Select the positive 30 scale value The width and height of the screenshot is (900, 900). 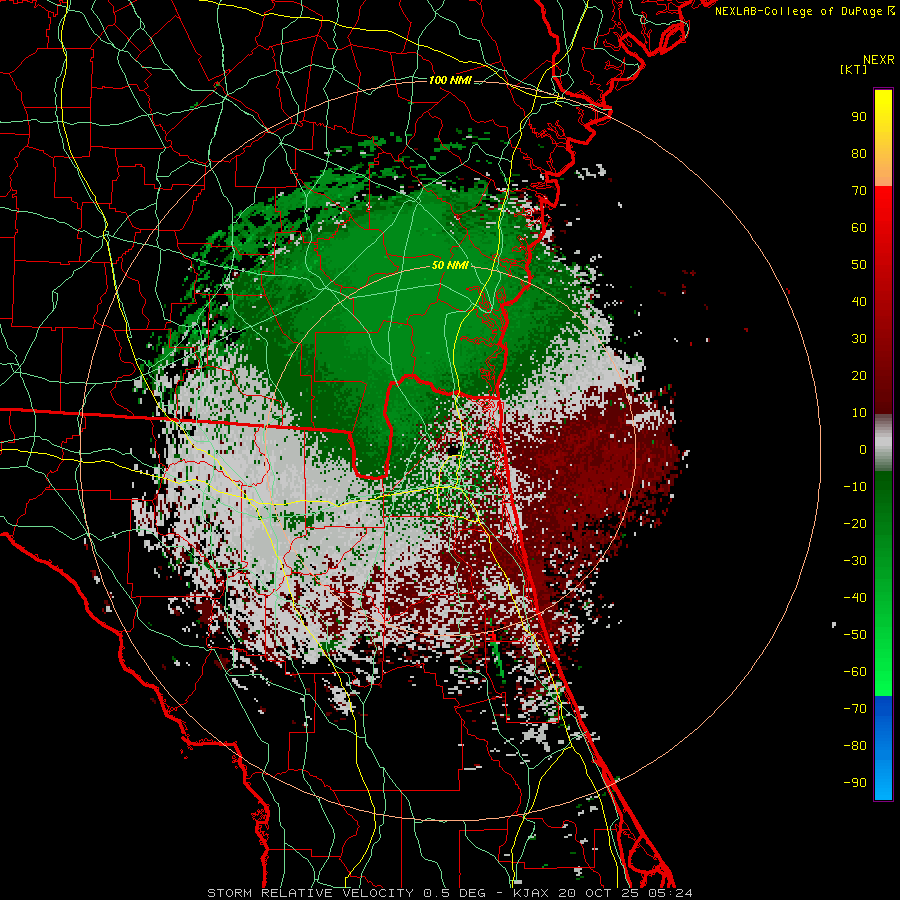[x=859, y=339]
